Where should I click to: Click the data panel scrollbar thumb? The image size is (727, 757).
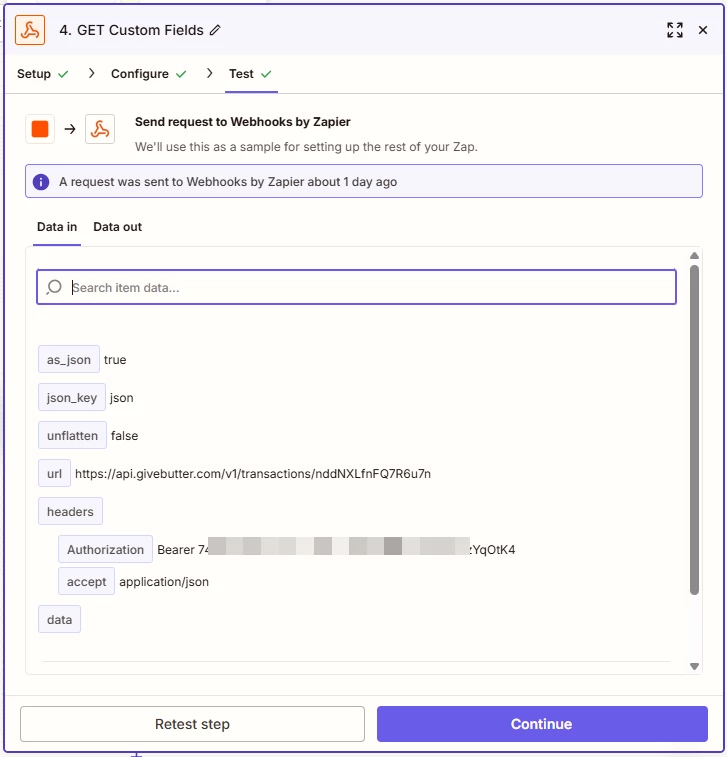(x=694, y=430)
